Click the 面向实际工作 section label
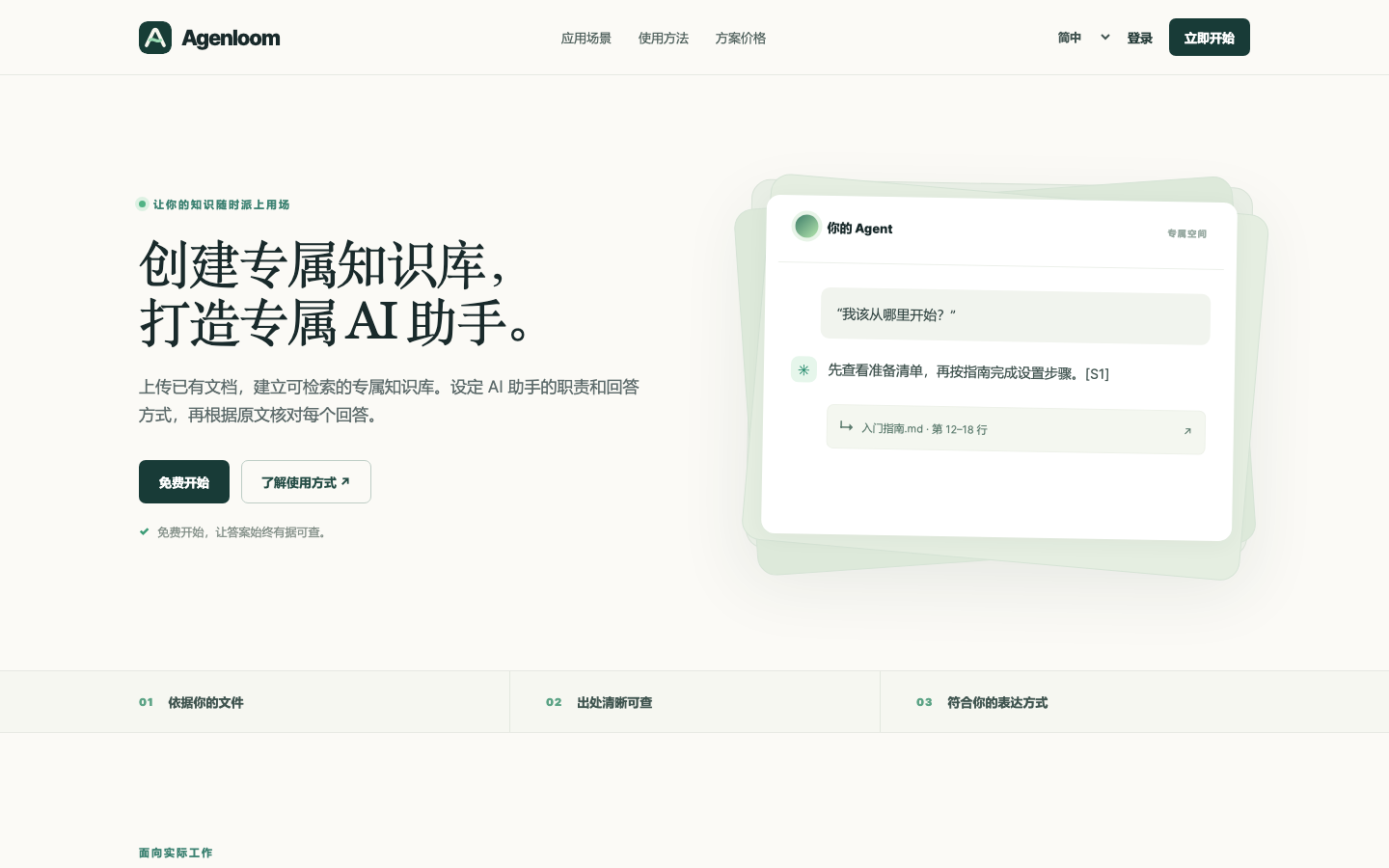 click(x=176, y=853)
